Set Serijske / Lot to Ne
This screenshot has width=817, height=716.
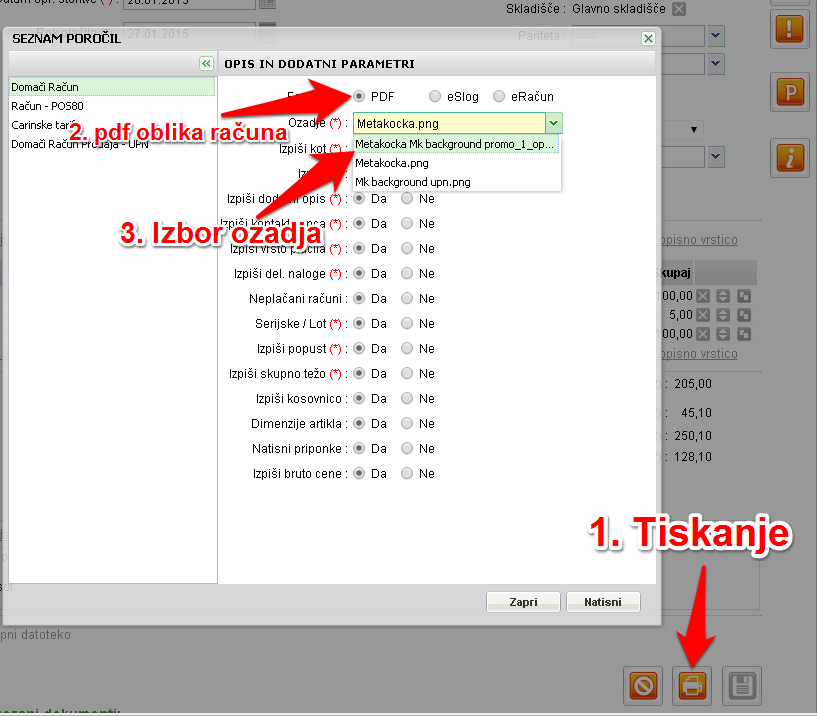pyautogui.click(x=407, y=323)
